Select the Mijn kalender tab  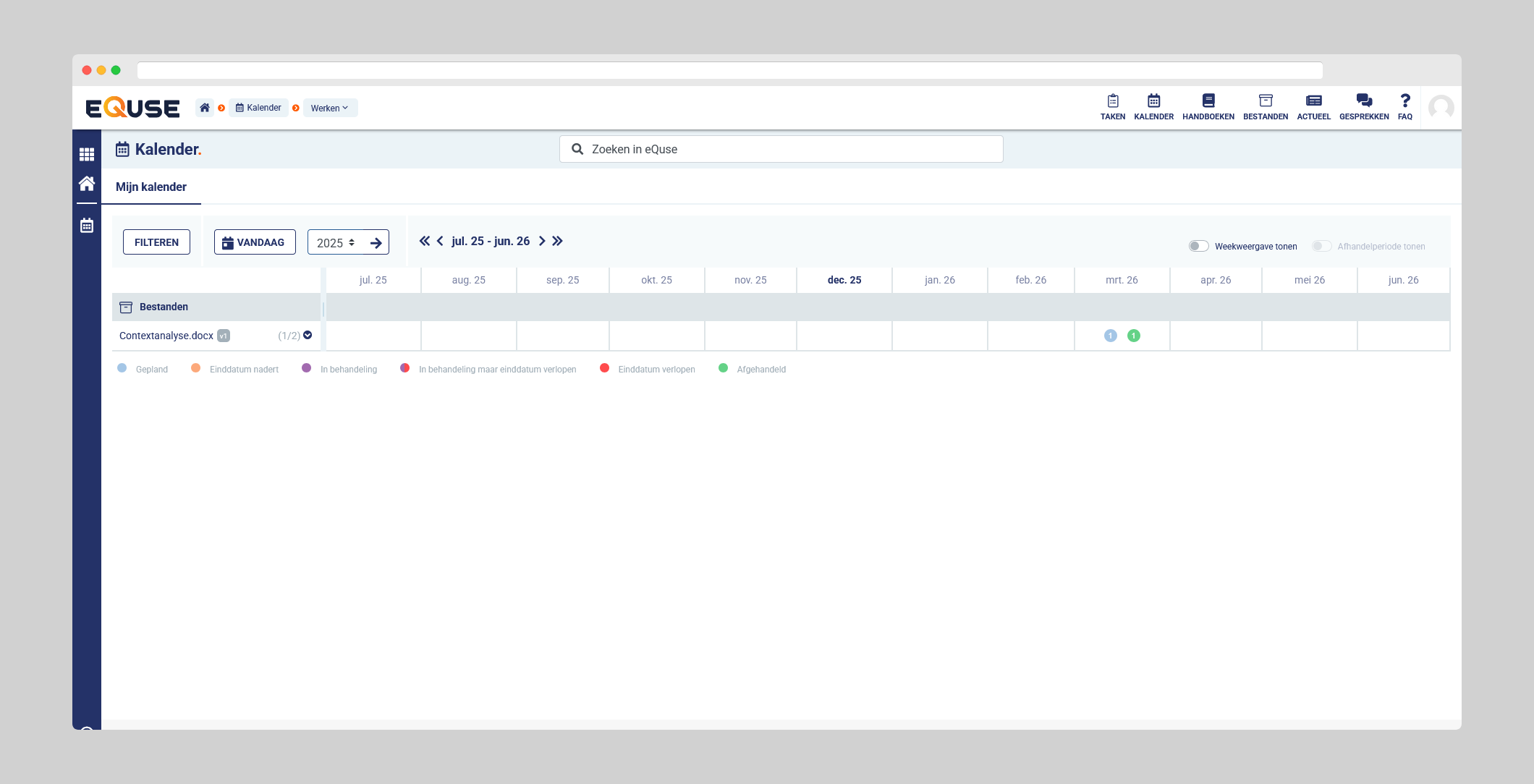[151, 187]
